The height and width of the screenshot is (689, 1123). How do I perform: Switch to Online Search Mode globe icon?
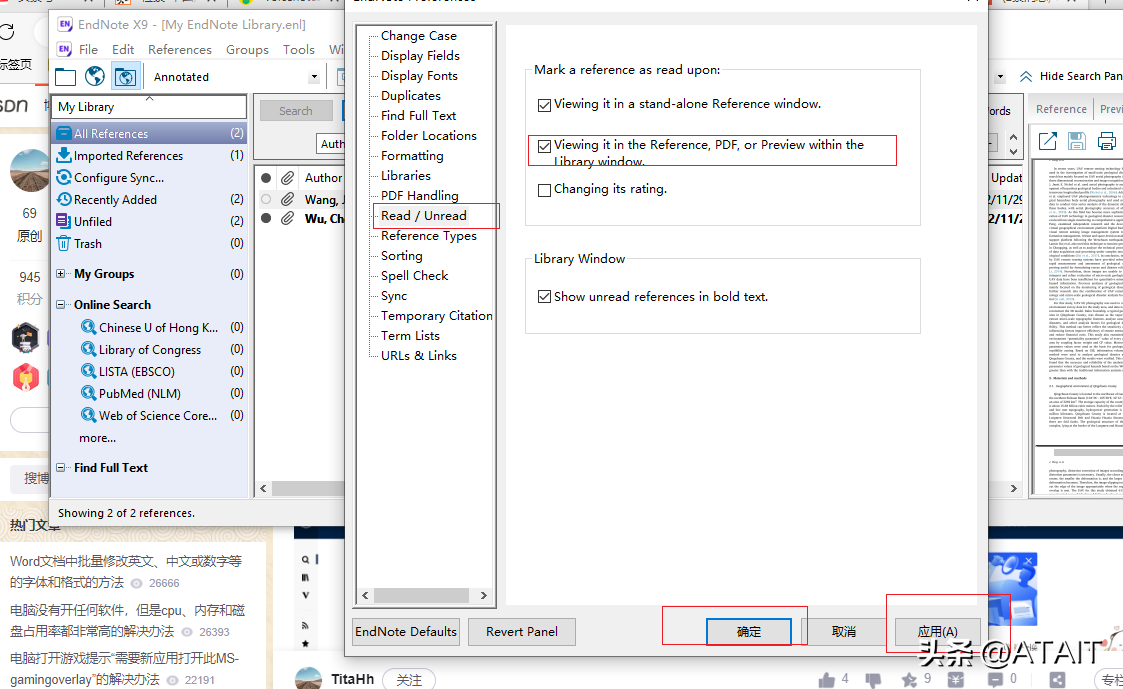coord(95,76)
